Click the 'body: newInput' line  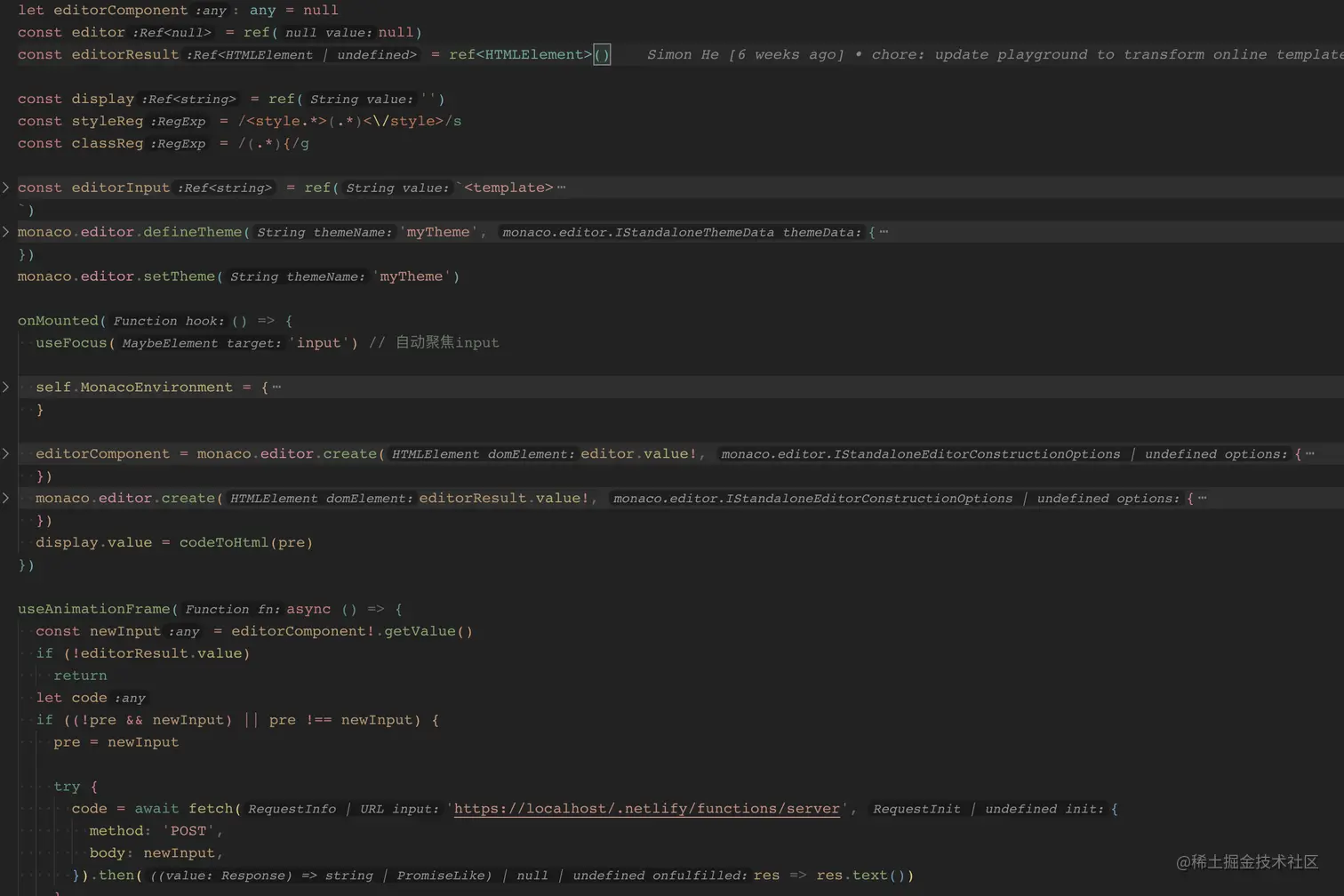[x=155, y=853]
